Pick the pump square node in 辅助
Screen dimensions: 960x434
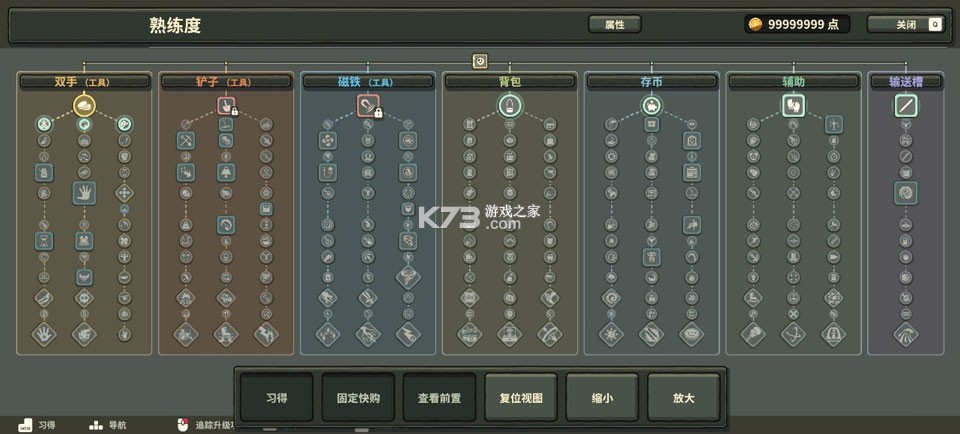click(833, 125)
